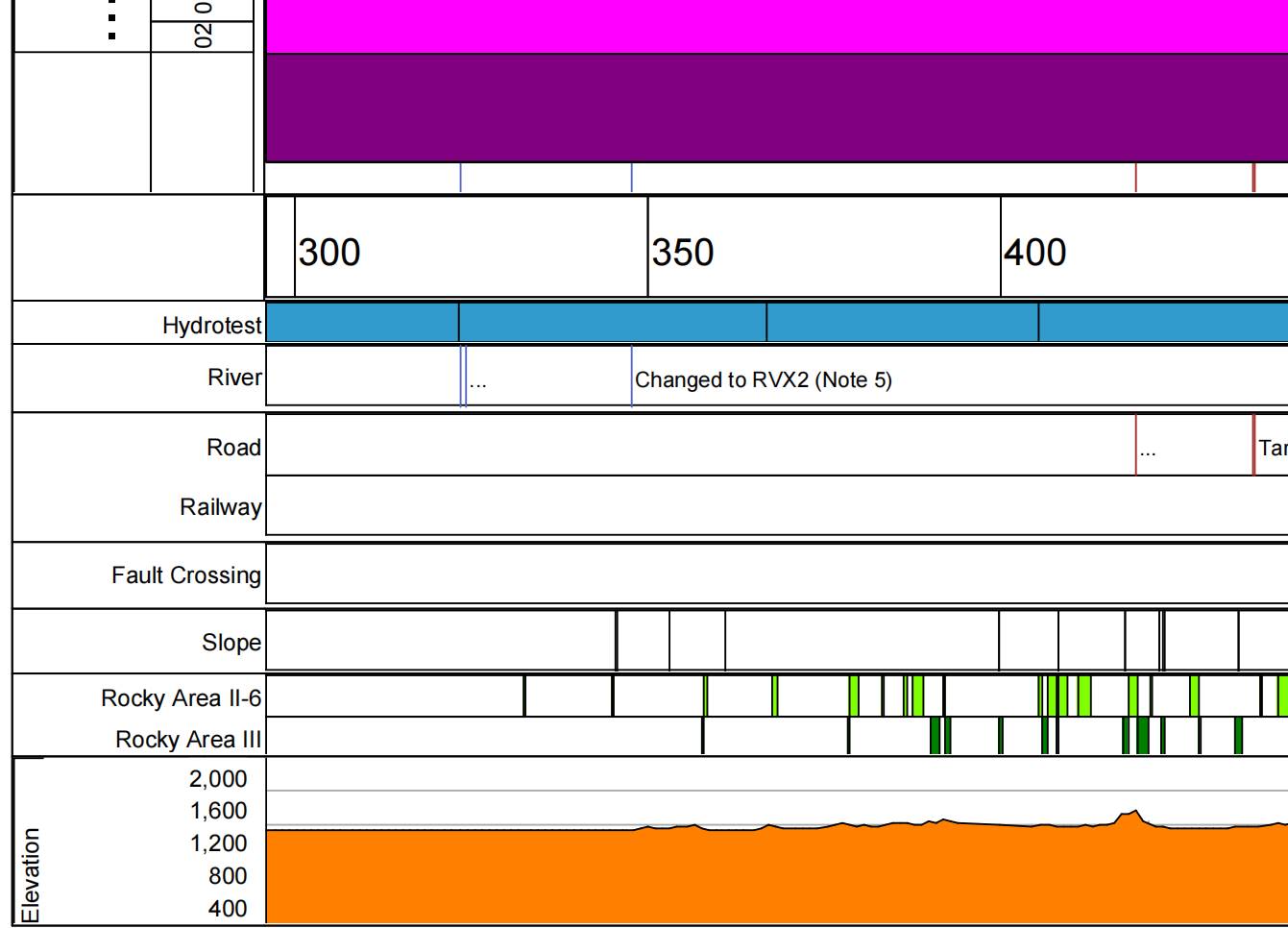Click the dark purple band
1288x928 pixels.
click(776, 108)
